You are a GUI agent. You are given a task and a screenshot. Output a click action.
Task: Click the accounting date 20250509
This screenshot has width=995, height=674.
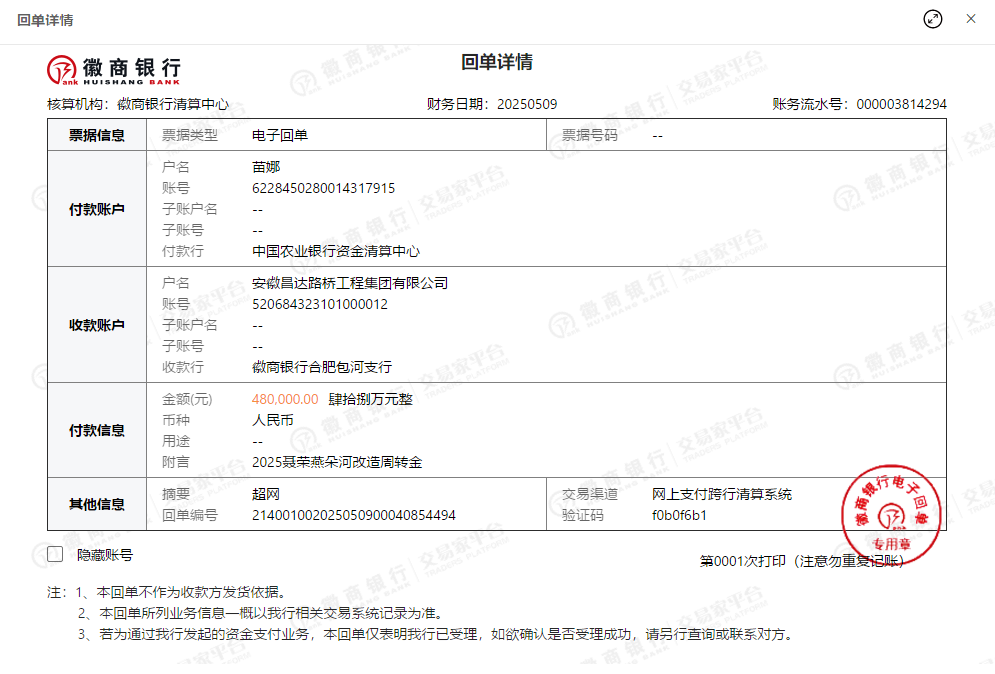coord(527,104)
